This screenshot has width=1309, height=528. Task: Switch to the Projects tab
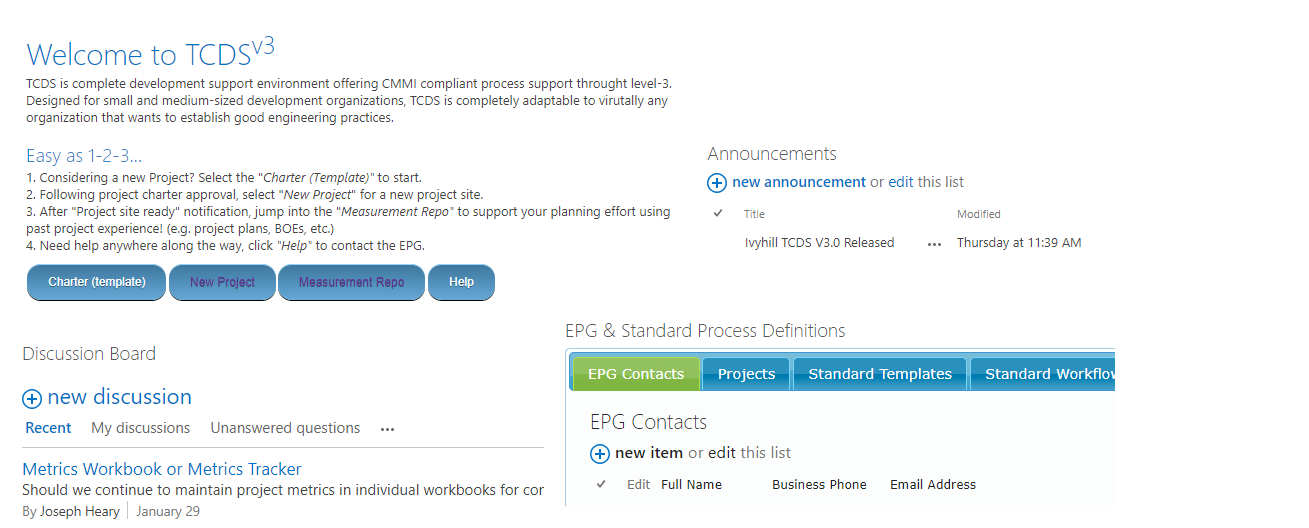(746, 374)
